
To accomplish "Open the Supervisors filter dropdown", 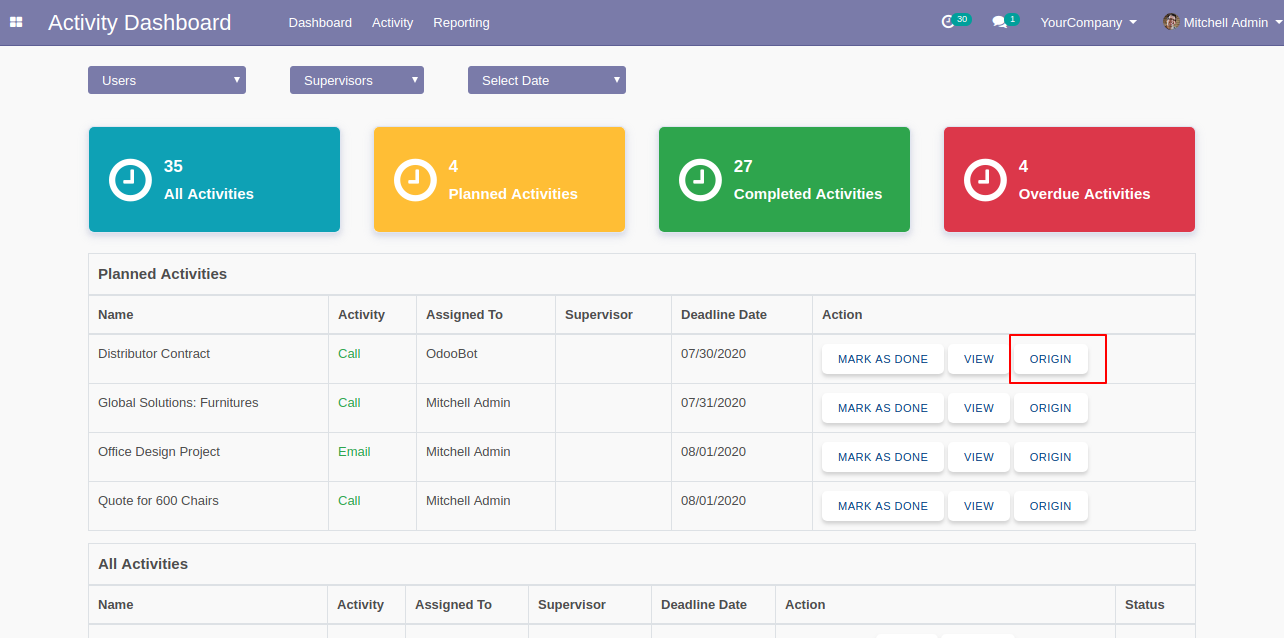I will [x=357, y=80].
